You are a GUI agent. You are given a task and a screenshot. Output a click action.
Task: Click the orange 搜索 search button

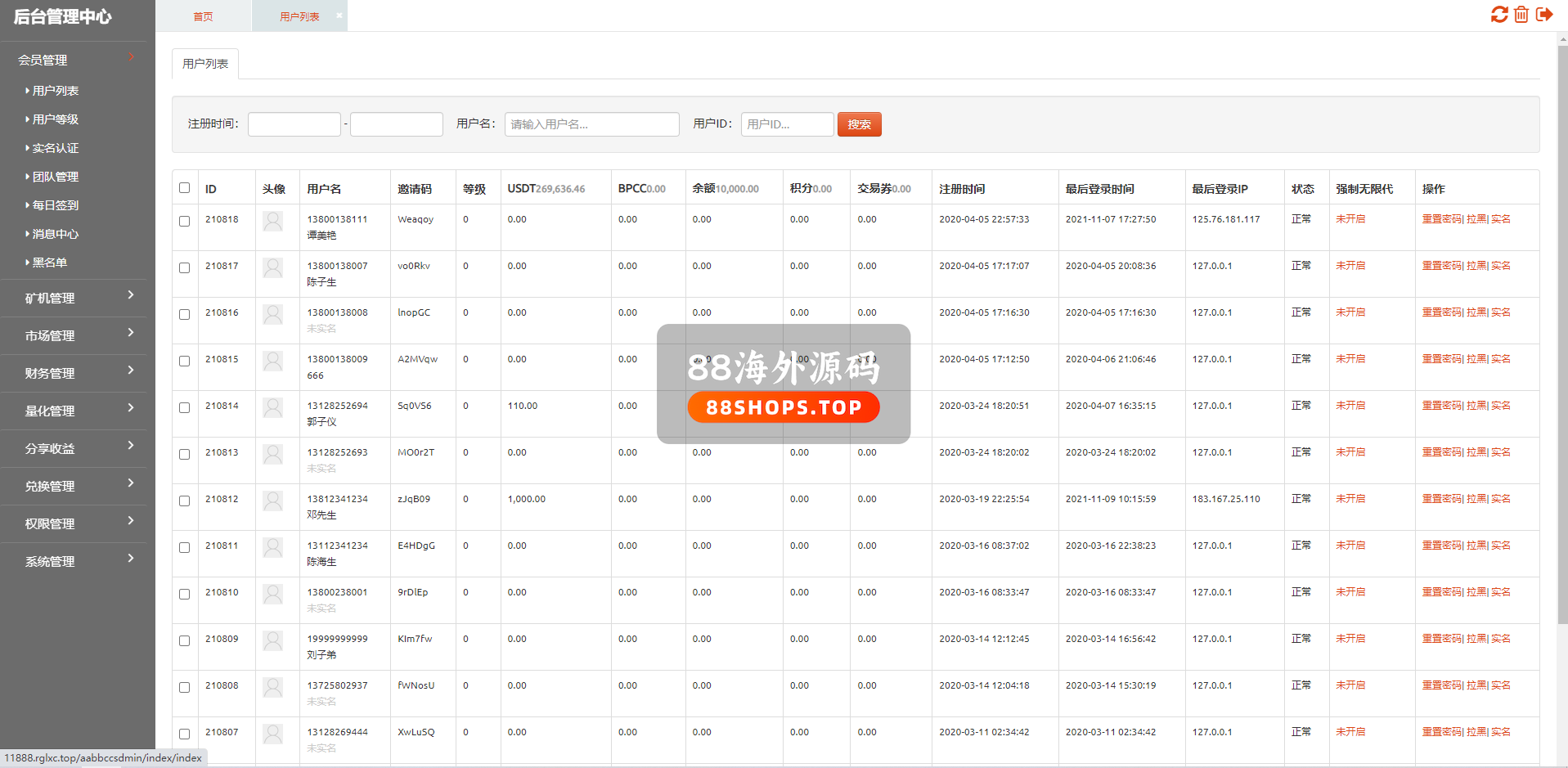(x=859, y=124)
